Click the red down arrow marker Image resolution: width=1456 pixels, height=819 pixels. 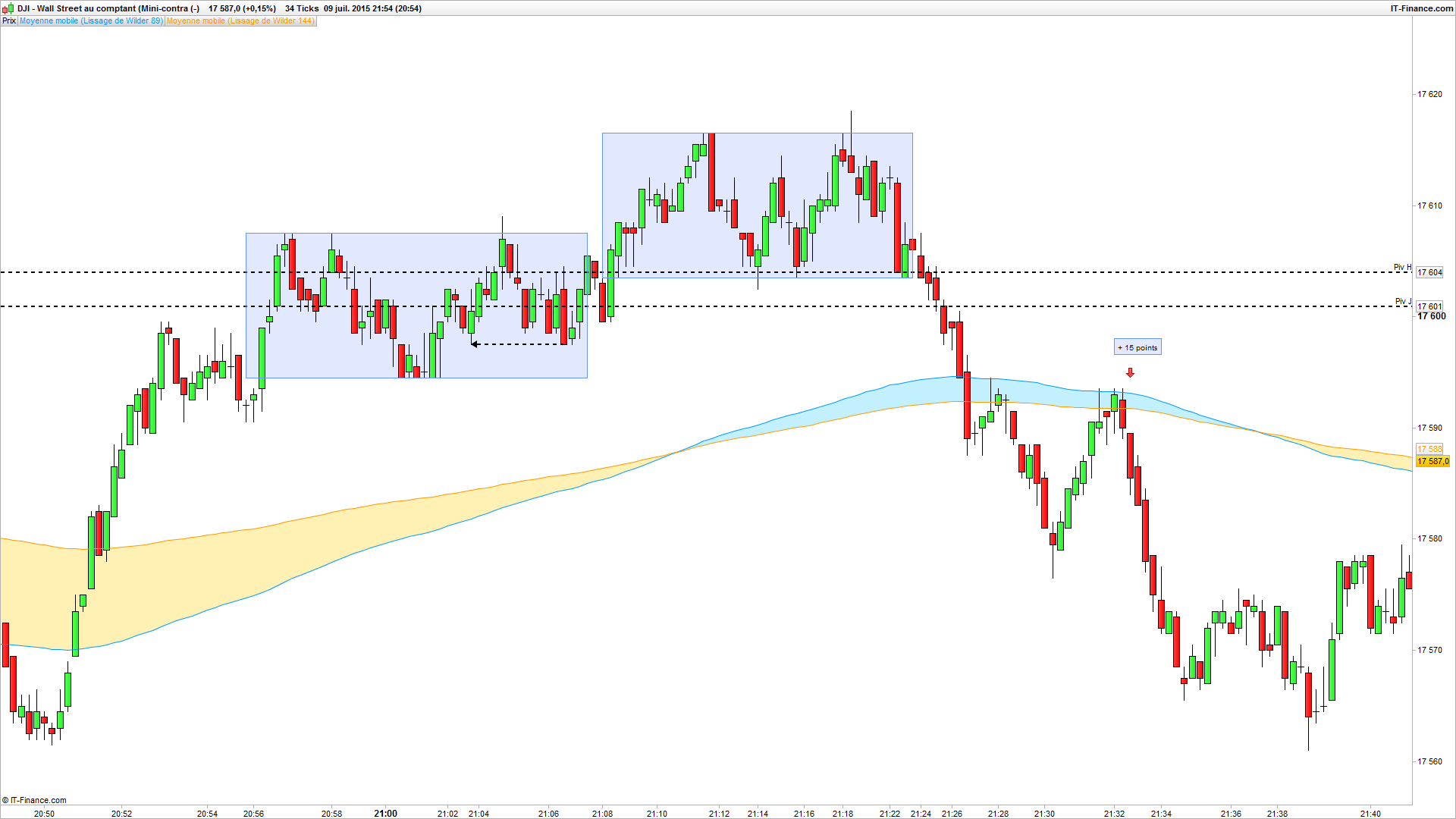1130,372
